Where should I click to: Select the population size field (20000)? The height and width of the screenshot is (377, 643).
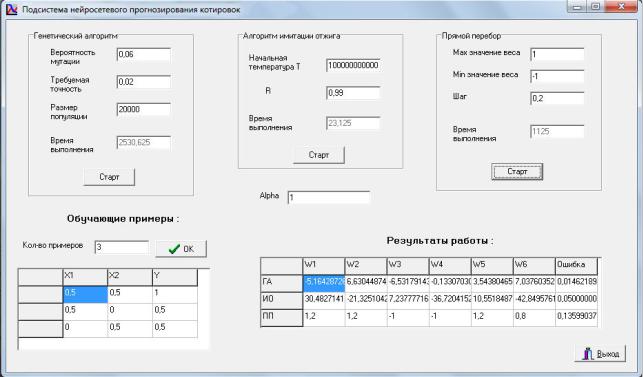click(144, 110)
